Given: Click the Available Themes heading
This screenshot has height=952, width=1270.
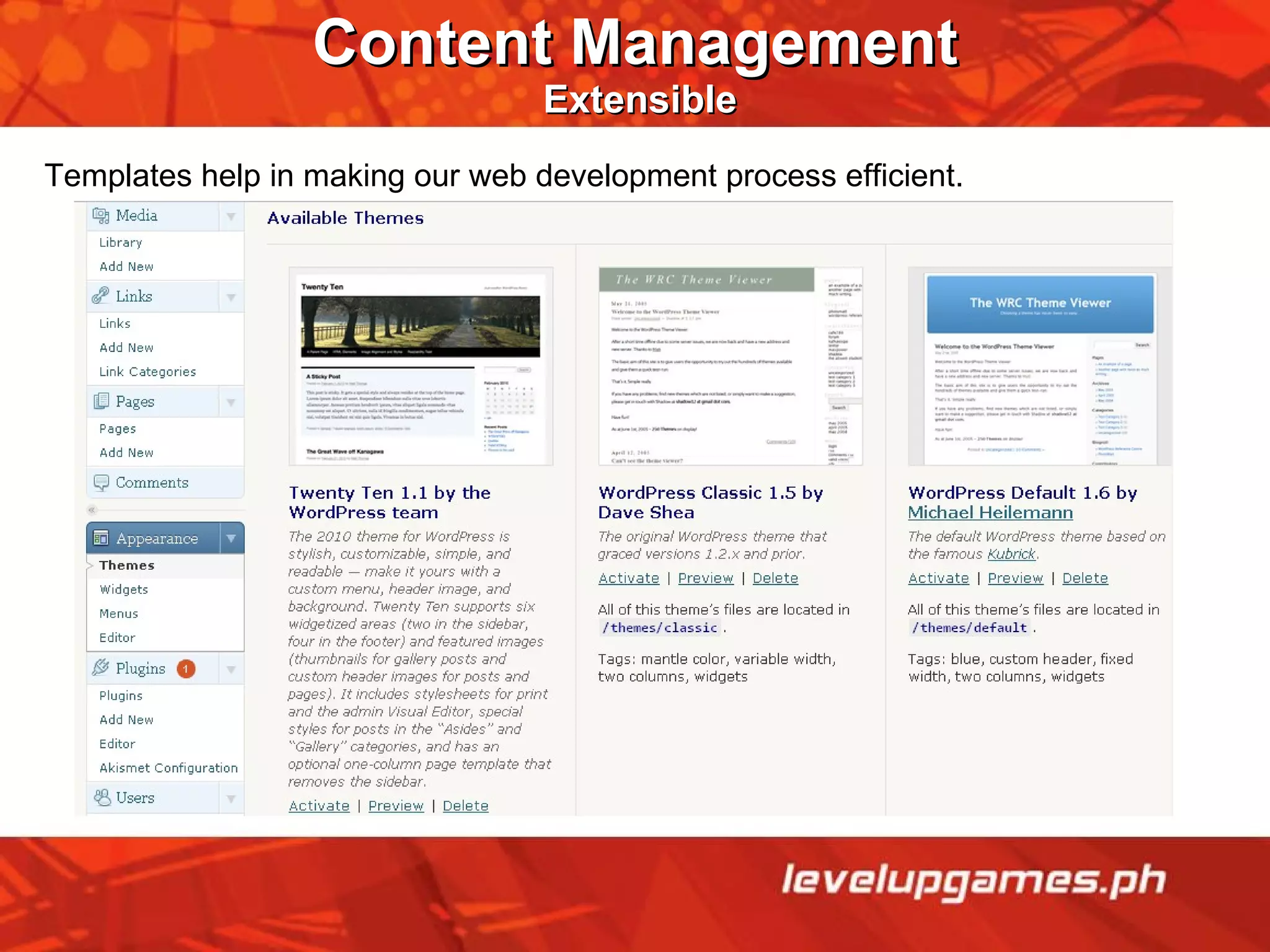Looking at the screenshot, I should (345, 218).
